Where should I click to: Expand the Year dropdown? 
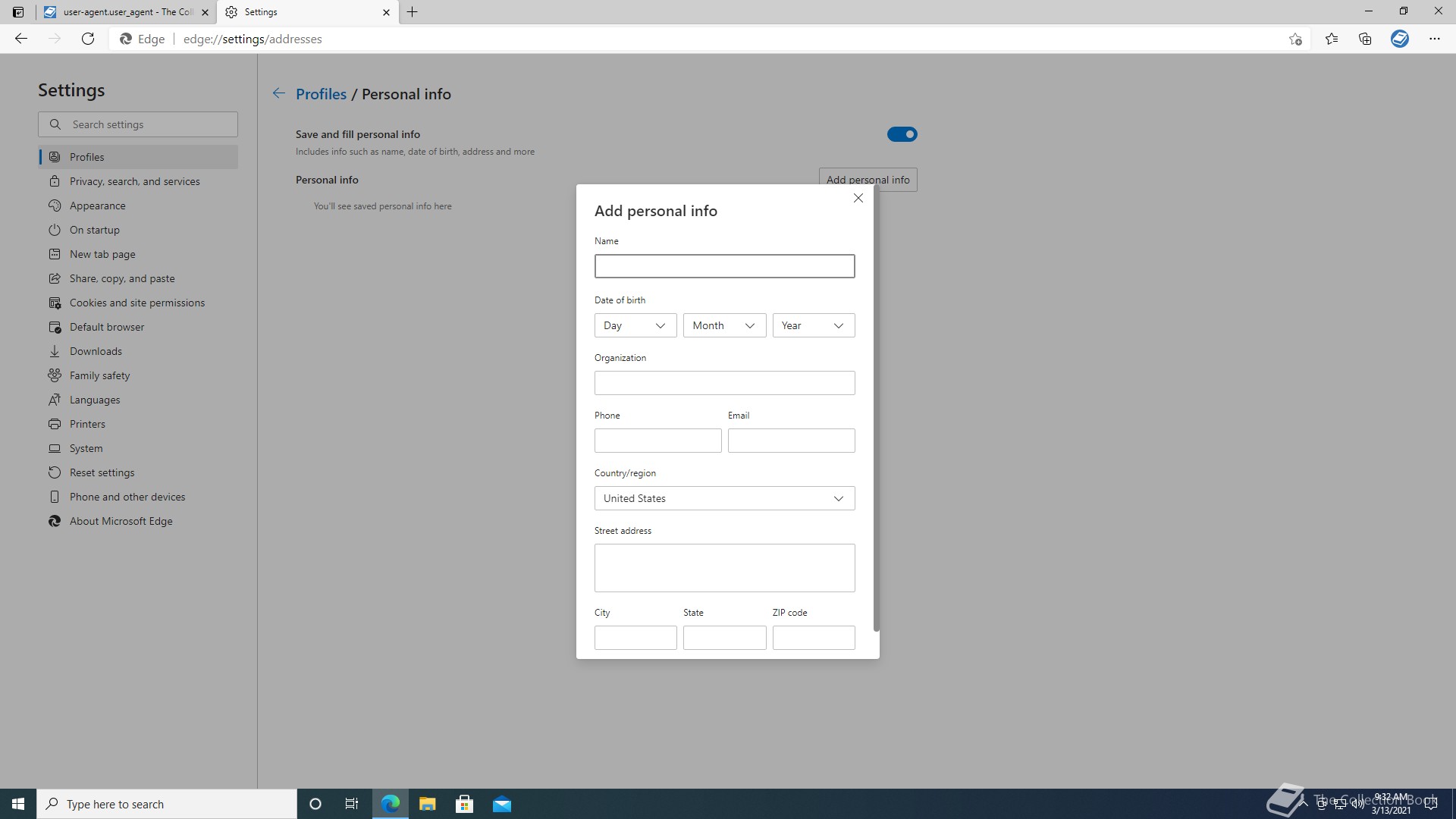[x=813, y=325]
